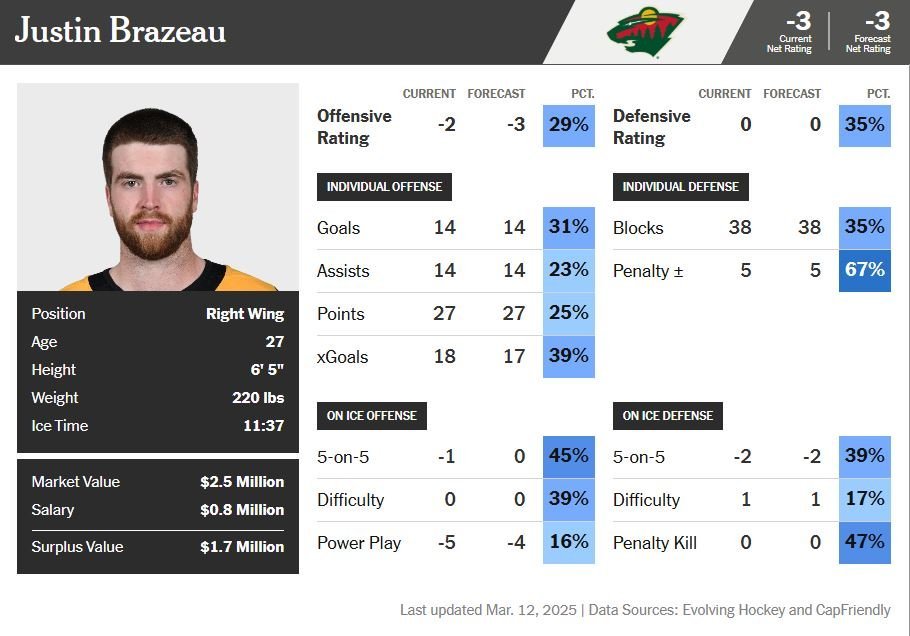Open the On Ice Offense section label
Image resolution: width=910 pixels, height=636 pixels.
(x=372, y=416)
